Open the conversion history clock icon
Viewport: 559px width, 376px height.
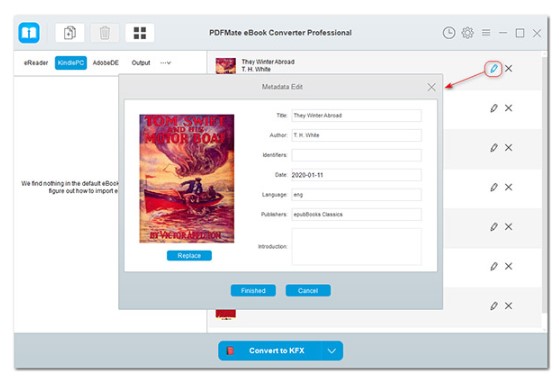click(449, 33)
